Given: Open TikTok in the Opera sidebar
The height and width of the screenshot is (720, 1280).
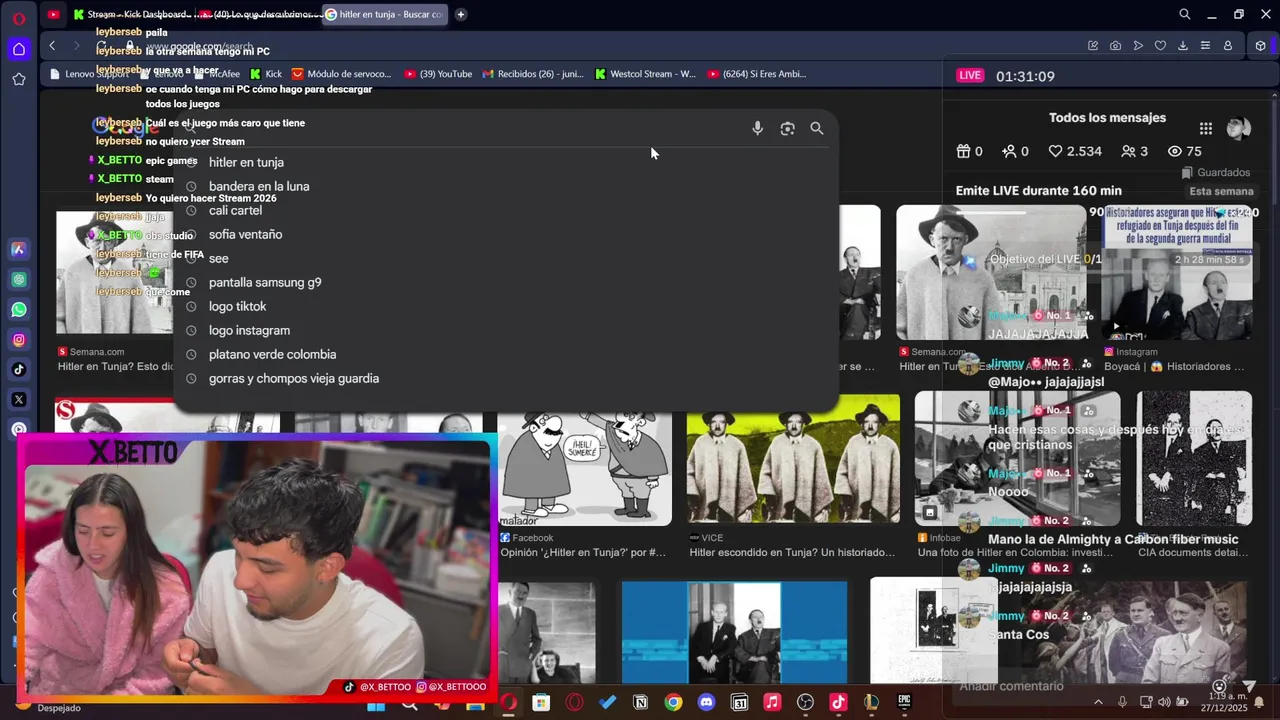Looking at the screenshot, I should tap(19, 369).
